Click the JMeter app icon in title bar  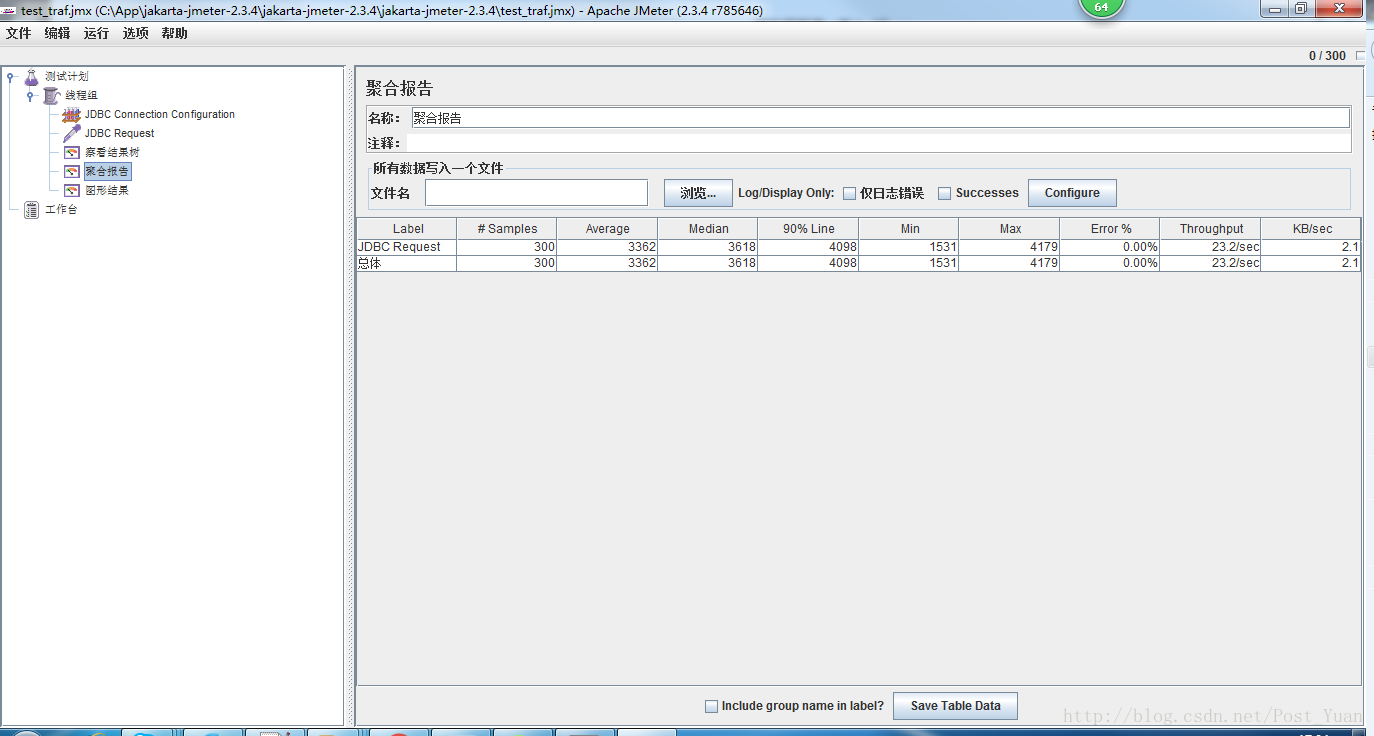point(9,9)
